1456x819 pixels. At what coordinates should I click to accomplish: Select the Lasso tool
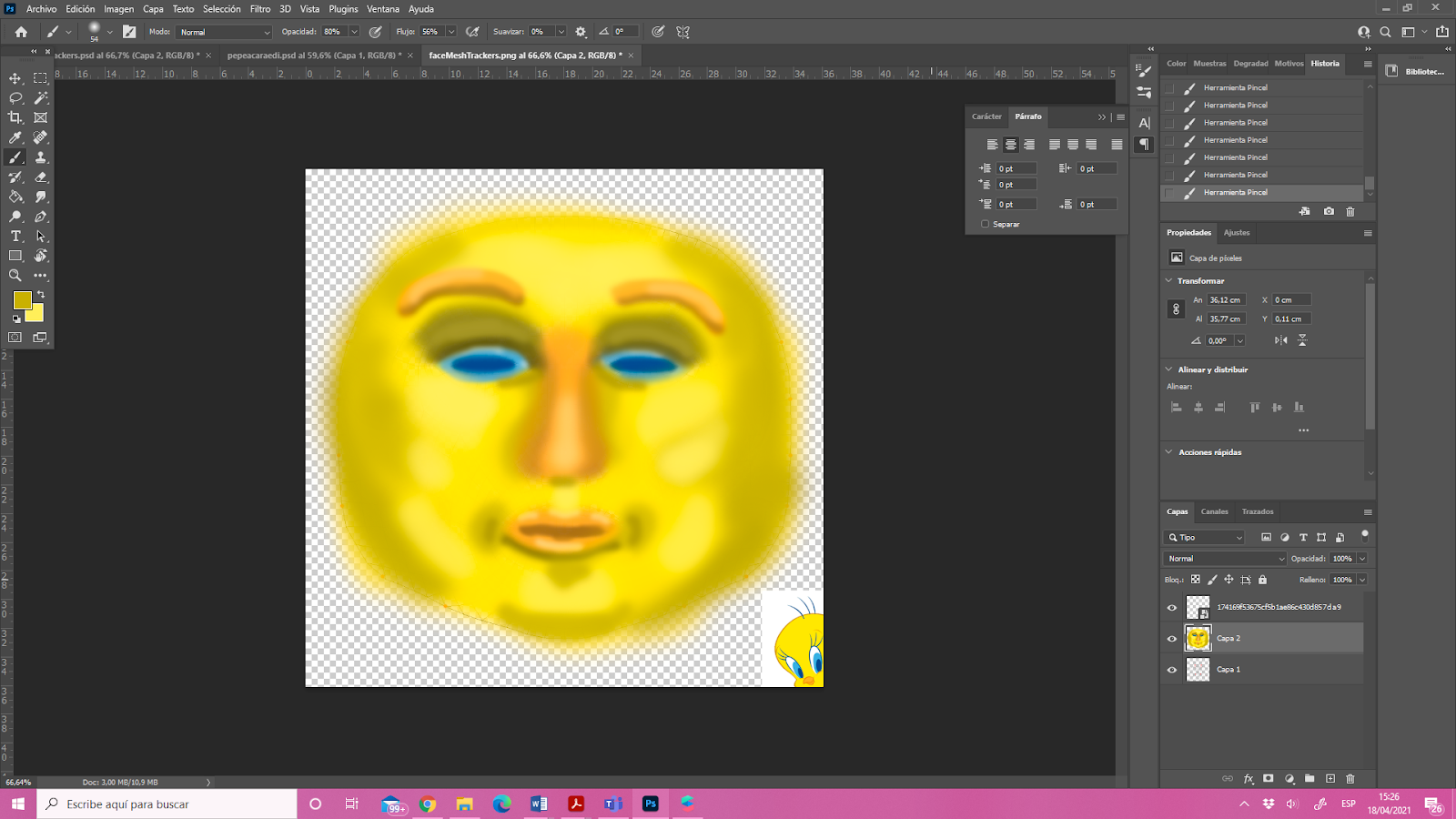pyautogui.click(x=15, y=97)
